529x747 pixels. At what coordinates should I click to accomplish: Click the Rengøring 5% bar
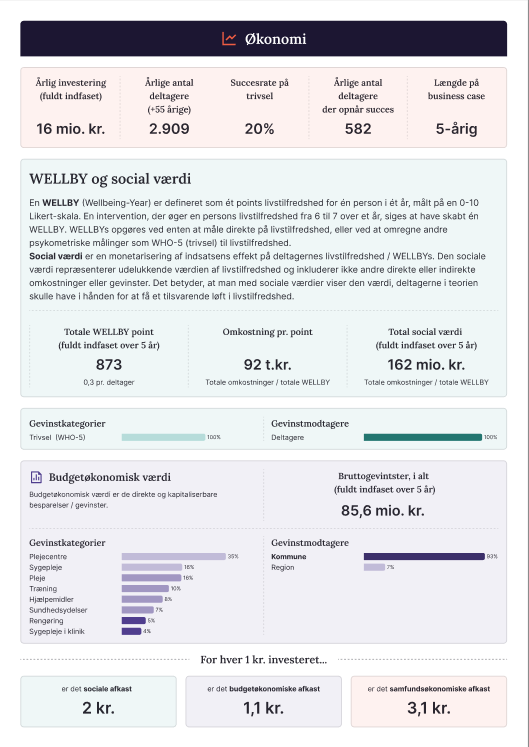[133, 621]
